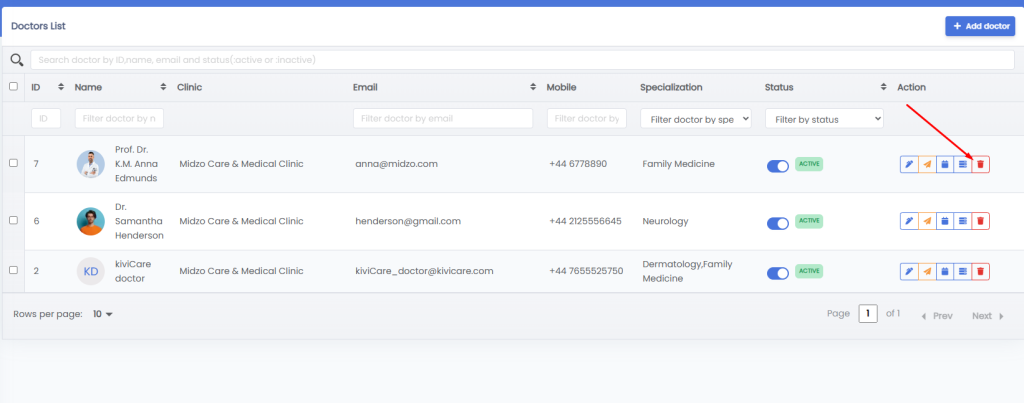Click the red trash icon for Samantha Henderson

[x=980, y=221]
